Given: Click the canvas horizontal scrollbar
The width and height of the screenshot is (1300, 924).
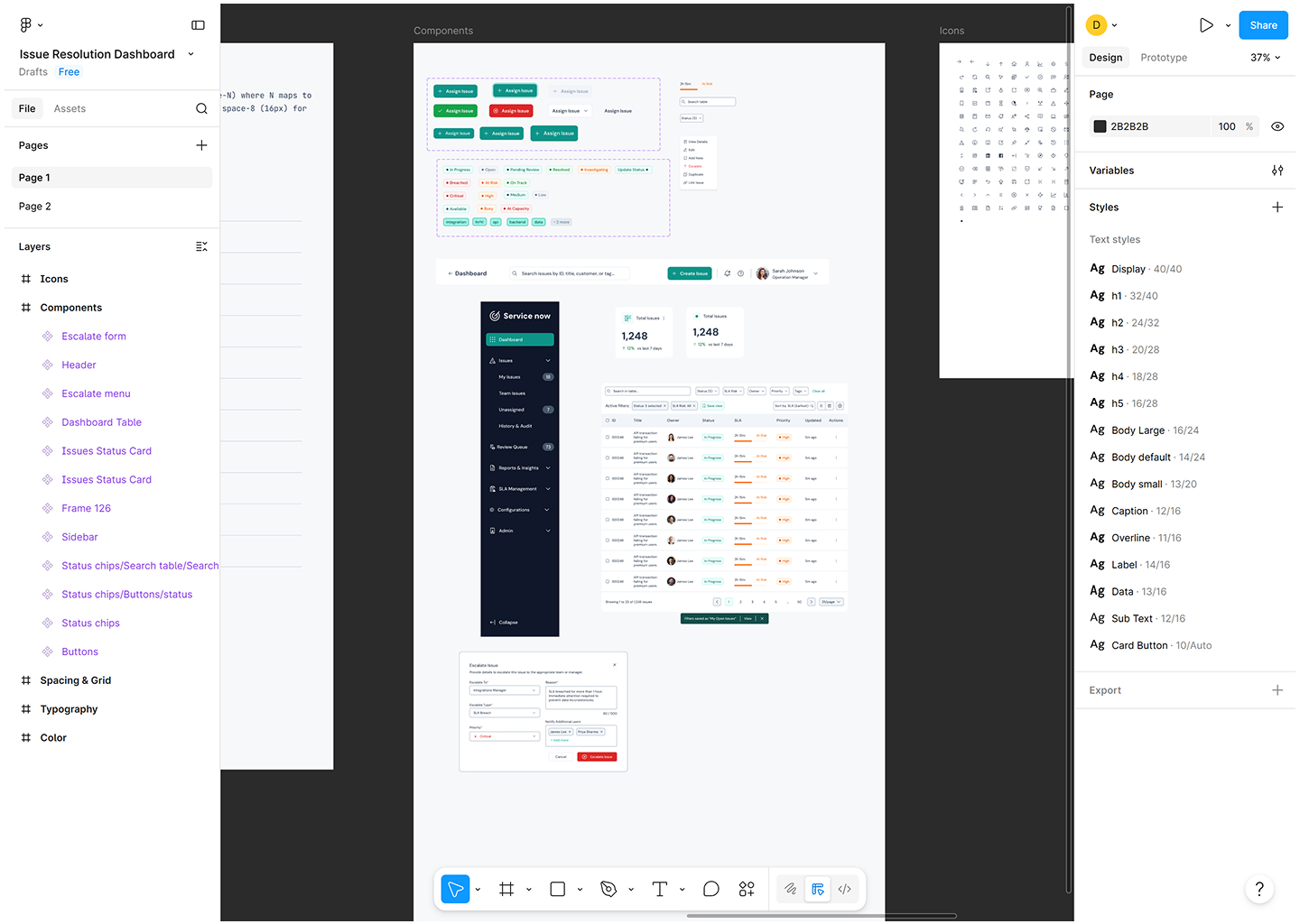Looking at the screenshot, I should (821, 916).
